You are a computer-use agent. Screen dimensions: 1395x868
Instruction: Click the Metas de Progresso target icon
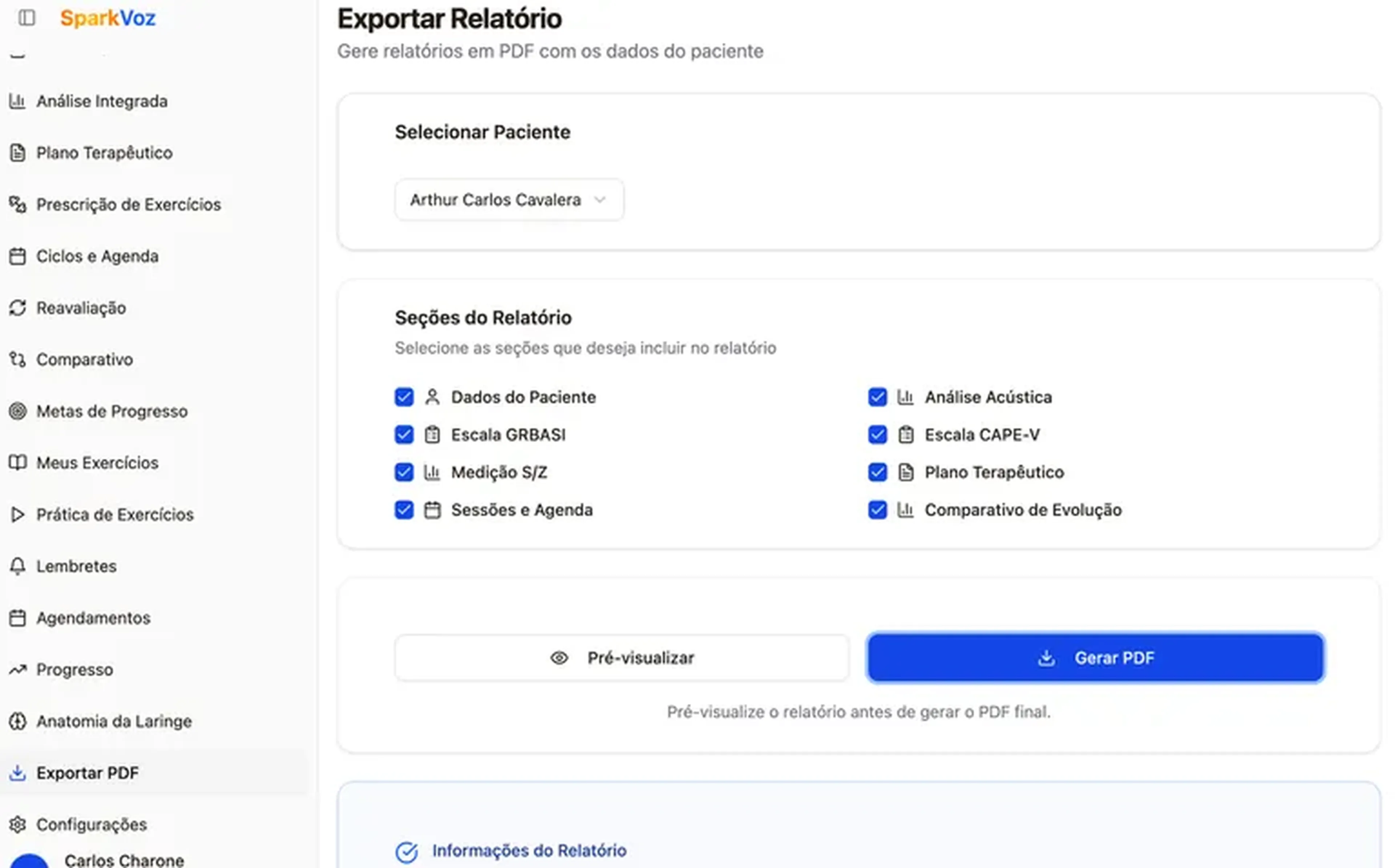(x=18, y=411)
